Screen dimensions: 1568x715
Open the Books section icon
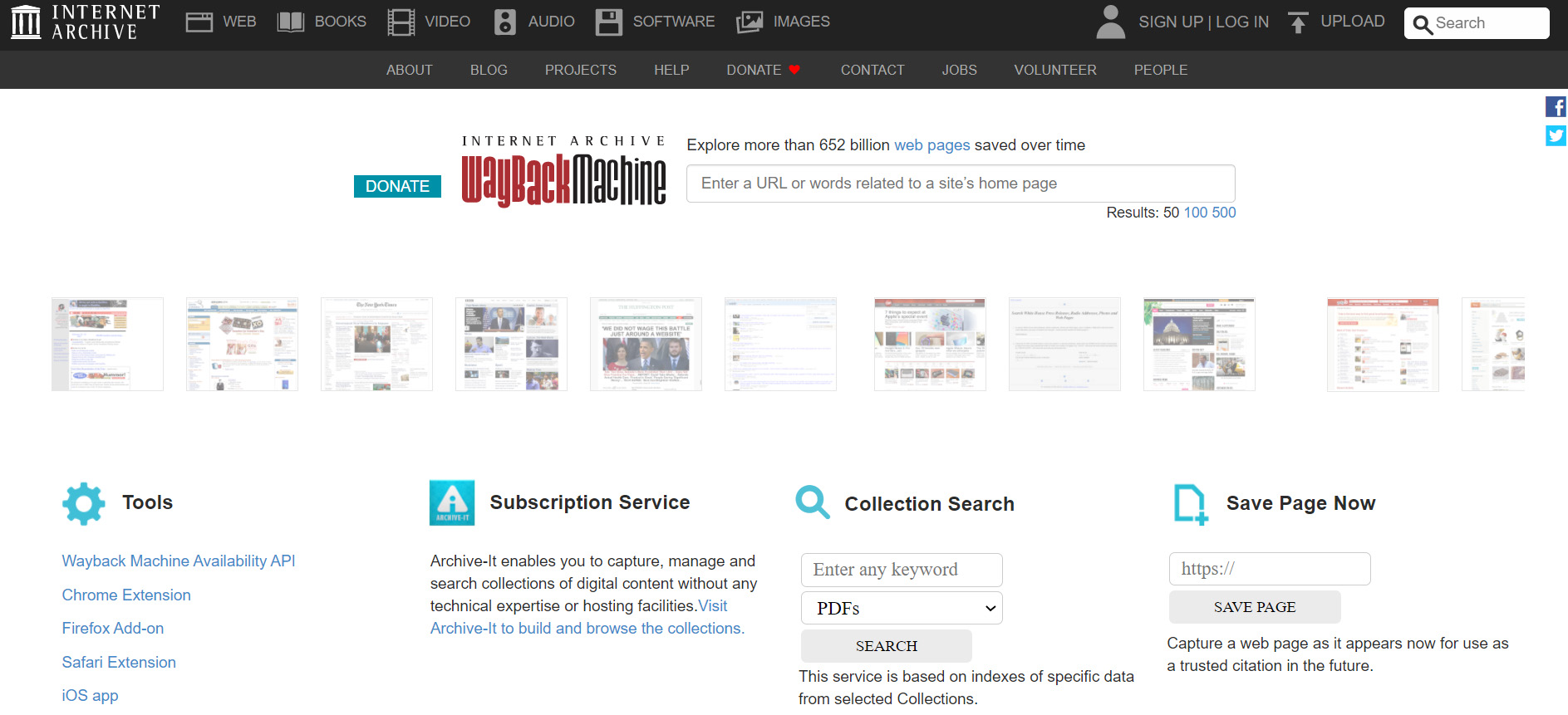(290, 22)
